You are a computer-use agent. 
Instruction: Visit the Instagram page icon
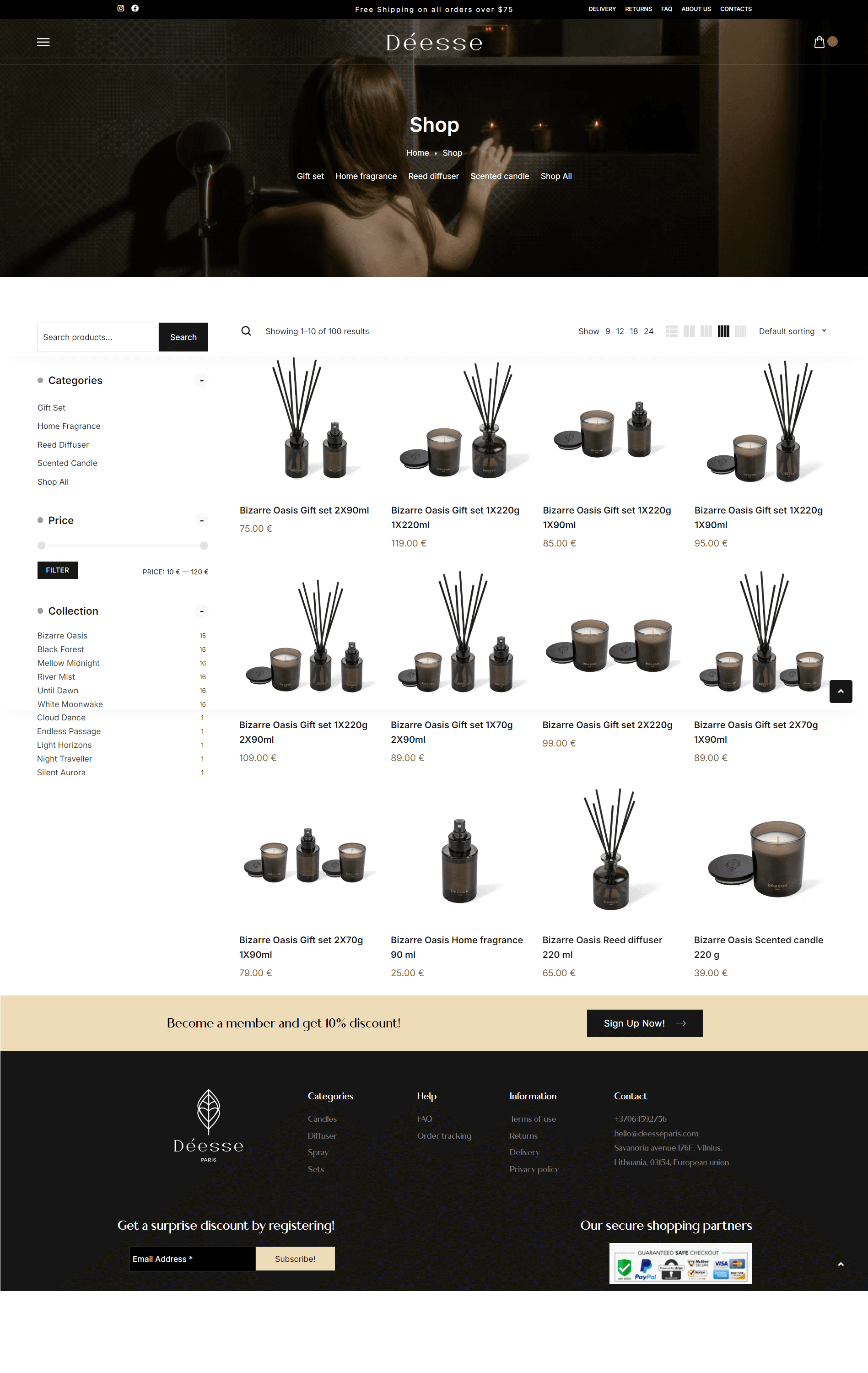pos(121,9)
